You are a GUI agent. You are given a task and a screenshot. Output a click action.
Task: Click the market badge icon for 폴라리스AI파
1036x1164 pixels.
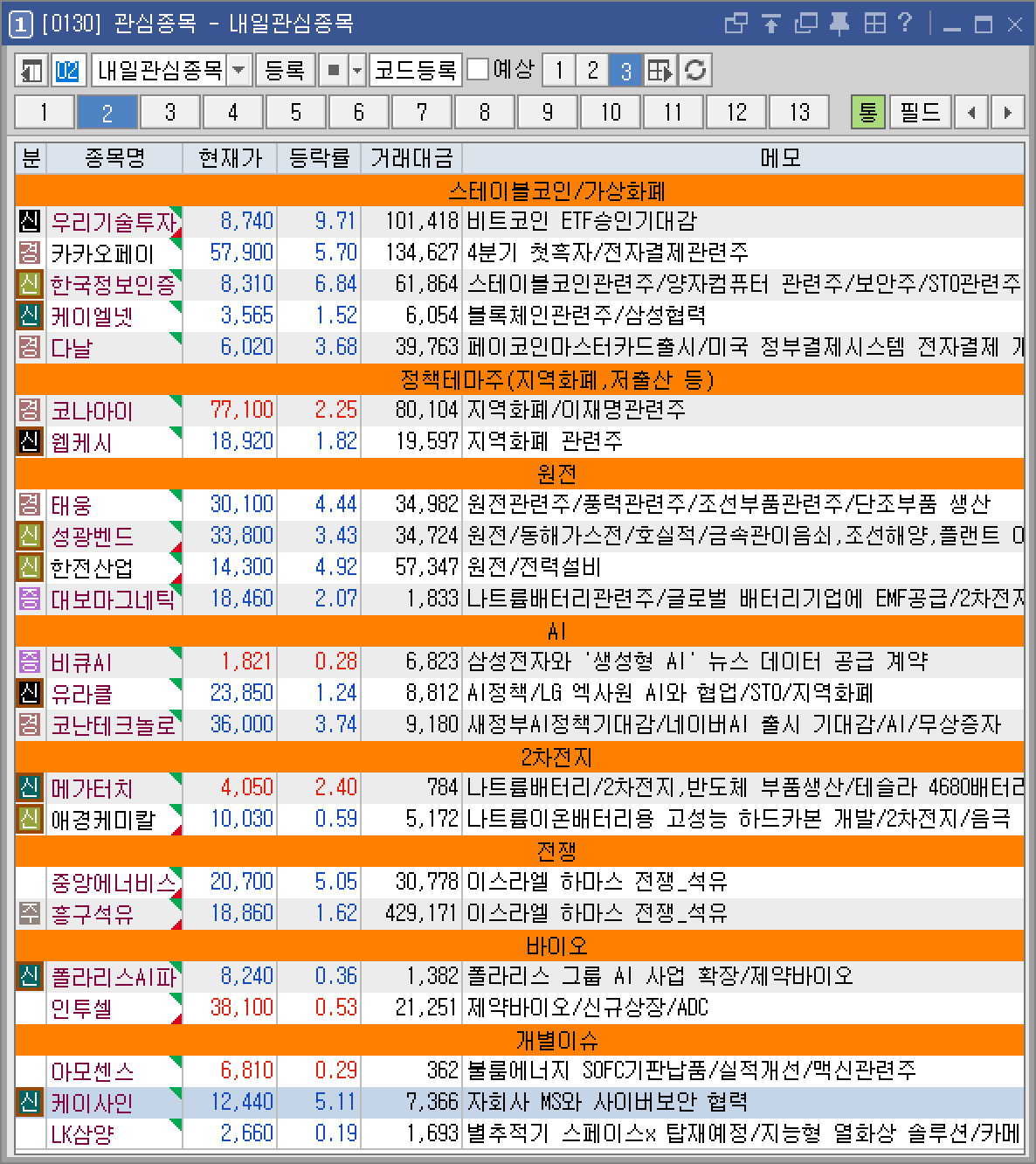pyautogui.click(x=30, y=976)
